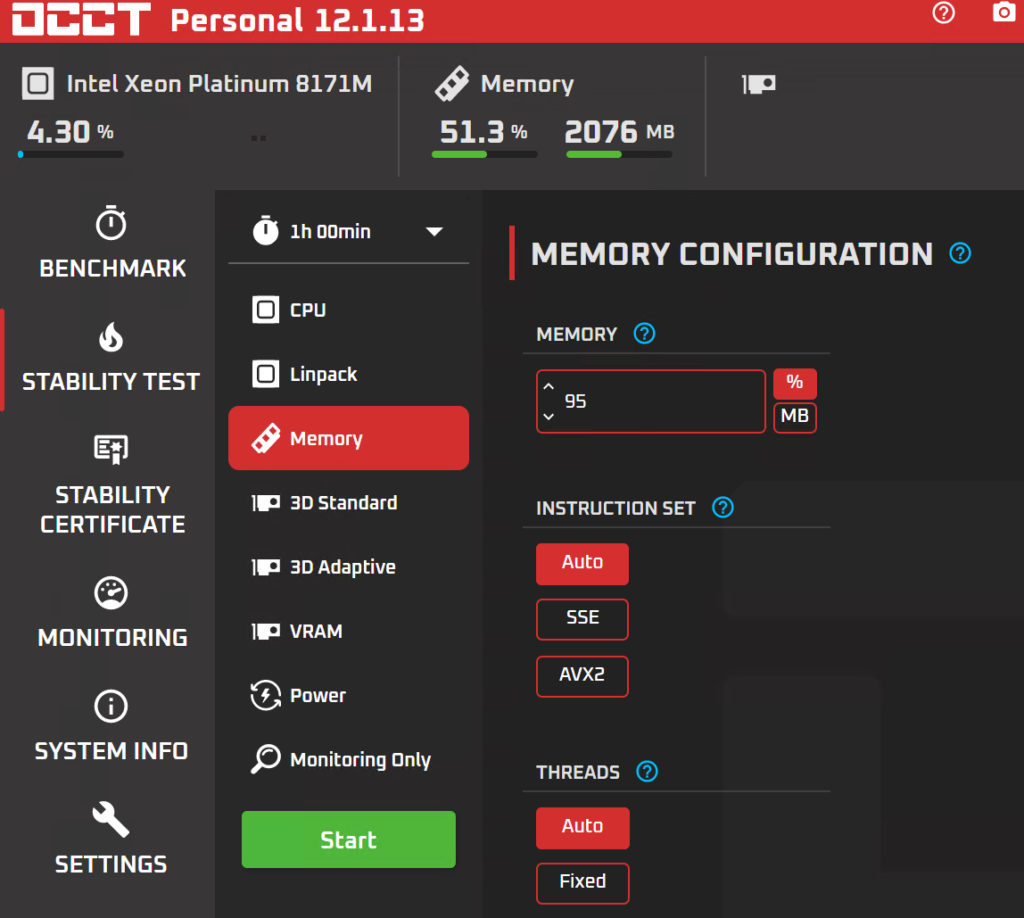Image resolution: width=1024 pixels, height=918 pixels.
Task: Set threads to Fixed
Action: 583,883
